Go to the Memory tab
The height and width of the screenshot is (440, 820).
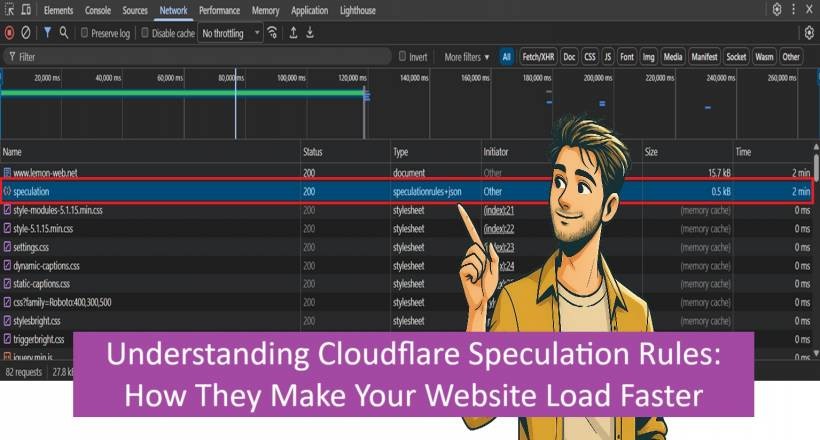[266, 10]
